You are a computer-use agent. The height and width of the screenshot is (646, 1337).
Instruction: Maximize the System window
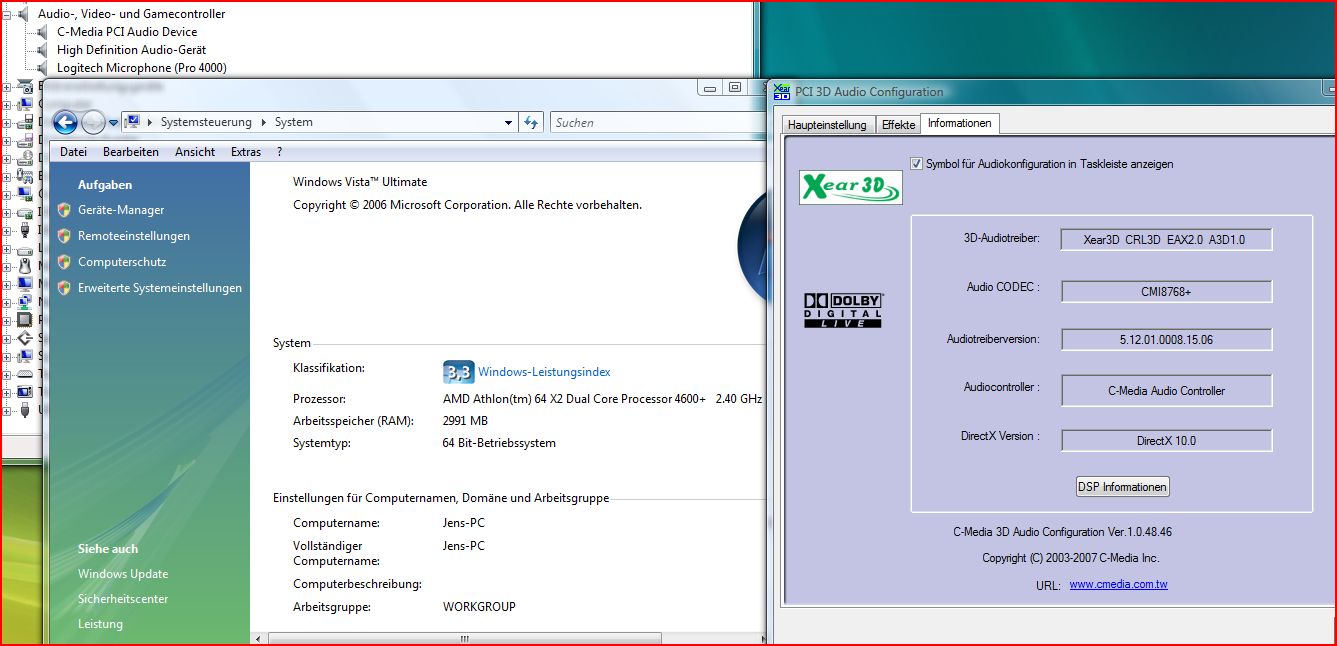pos(735,87)
